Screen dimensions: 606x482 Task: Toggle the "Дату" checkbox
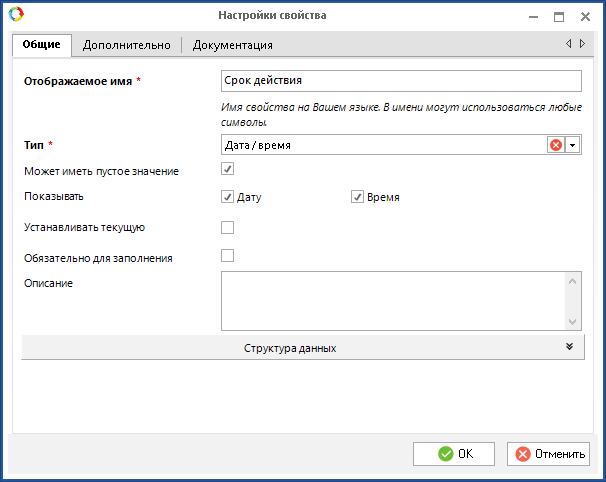click(228, 197)
